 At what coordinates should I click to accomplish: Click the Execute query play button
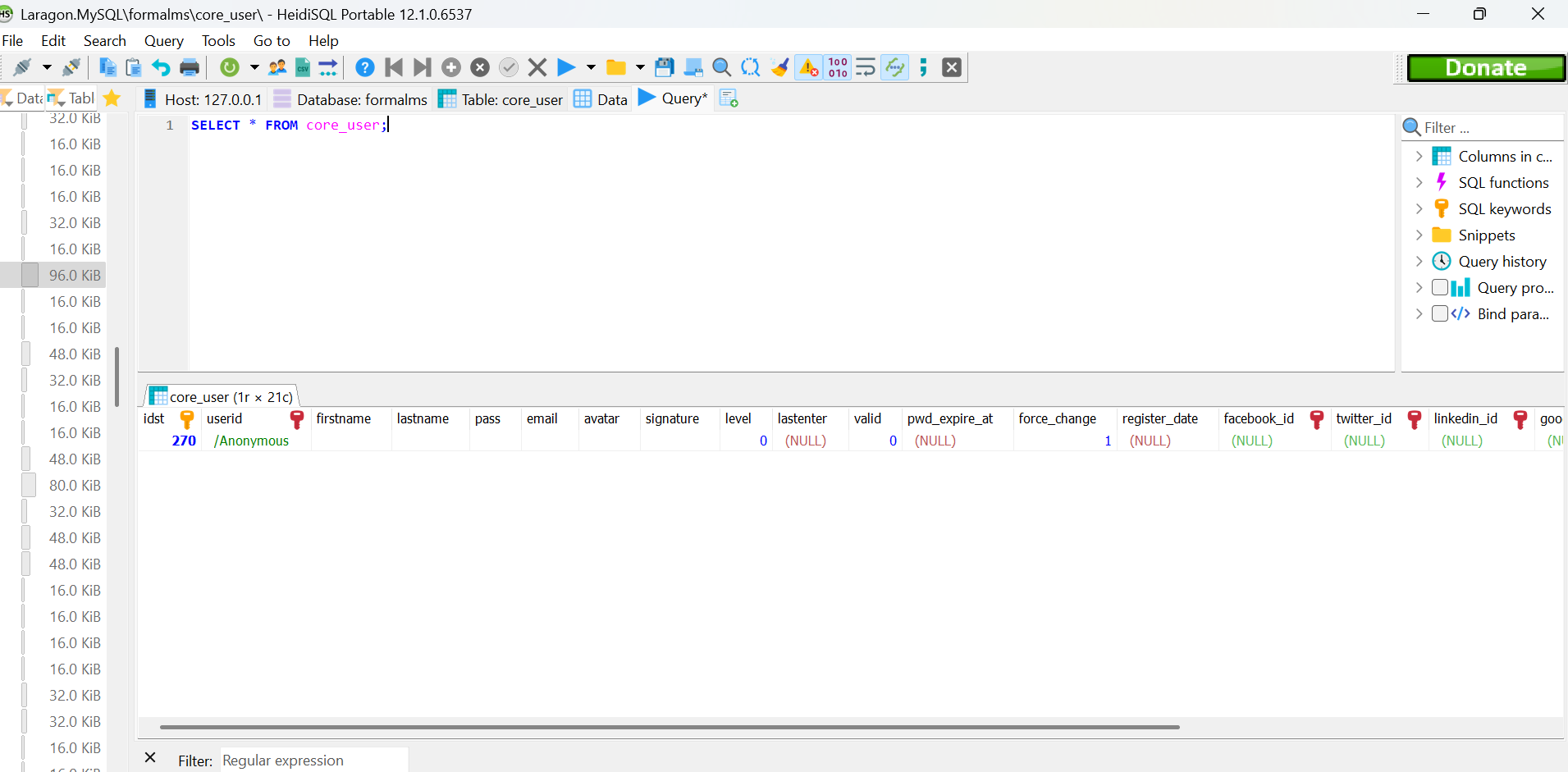pyautogui.click(x=566, y=67)
